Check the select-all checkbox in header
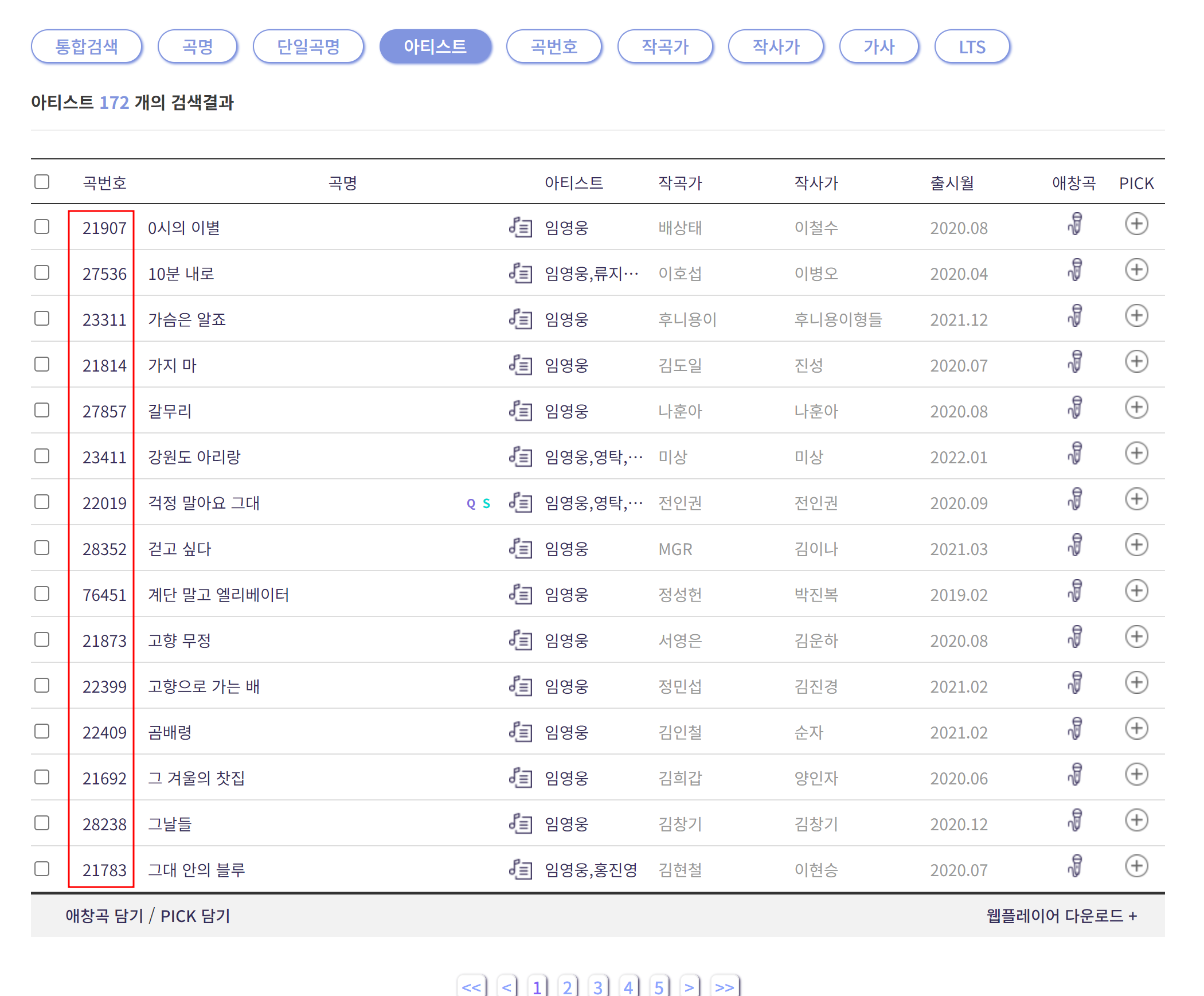The height and width of the screenshot is (996, 1204). [x=42, y=182]
